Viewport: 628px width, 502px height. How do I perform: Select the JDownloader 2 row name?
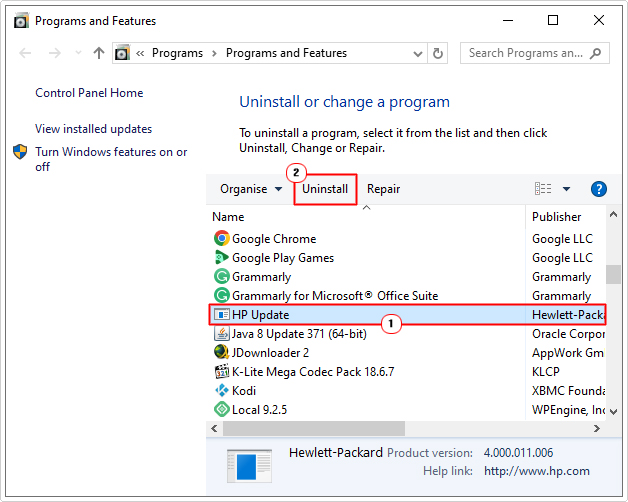[x=270, y=353]
